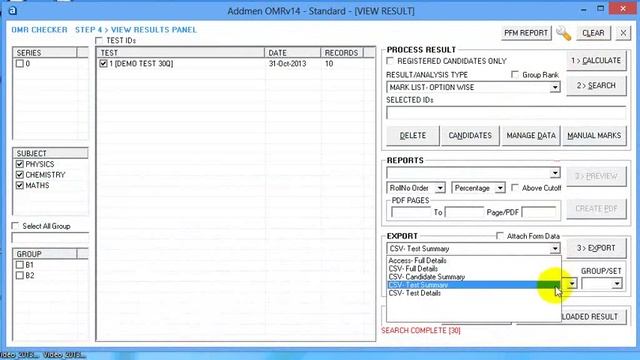
Task: Click the TEST column header
Action: click(180, 53)
